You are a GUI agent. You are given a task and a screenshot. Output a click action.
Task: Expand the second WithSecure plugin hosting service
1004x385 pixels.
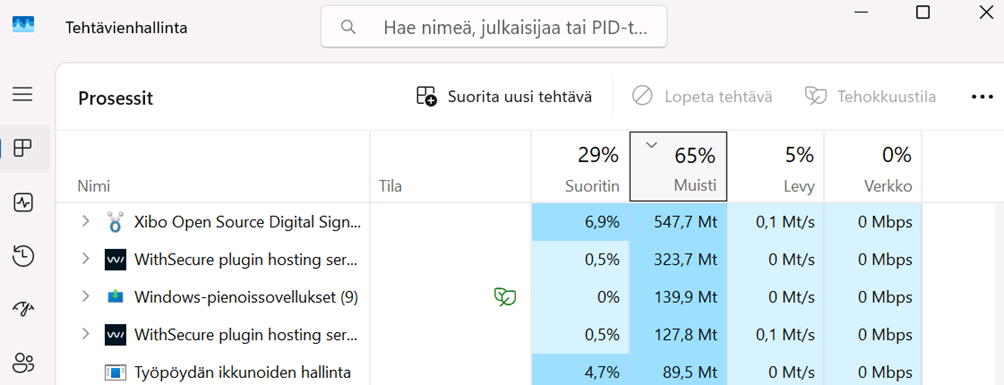(85, 334)
